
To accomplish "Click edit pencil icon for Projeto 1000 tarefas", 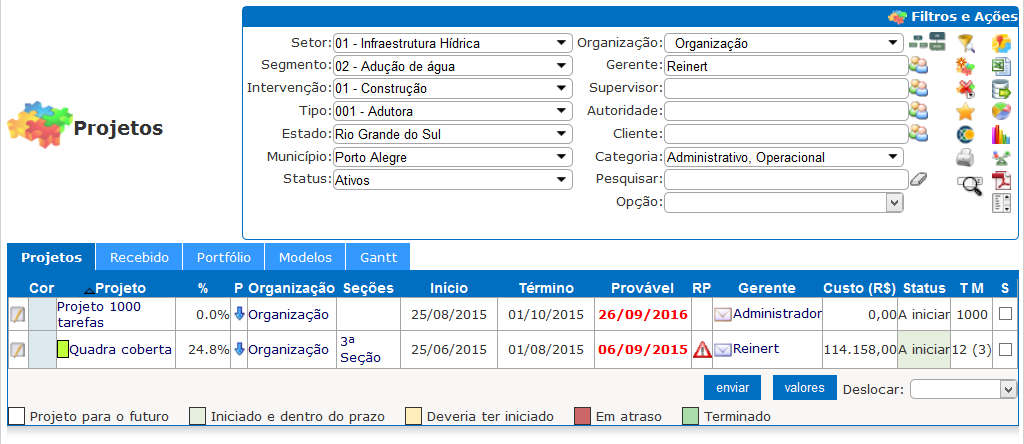I will [x=18, y=314].
